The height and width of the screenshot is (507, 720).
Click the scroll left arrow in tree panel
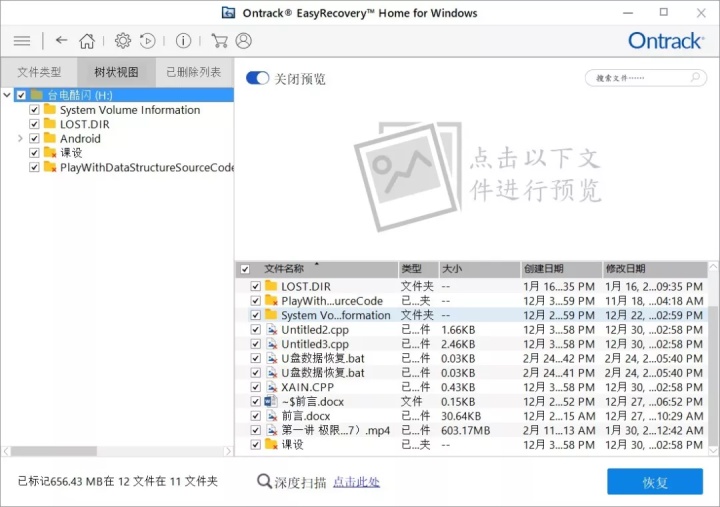coord(6,451)
